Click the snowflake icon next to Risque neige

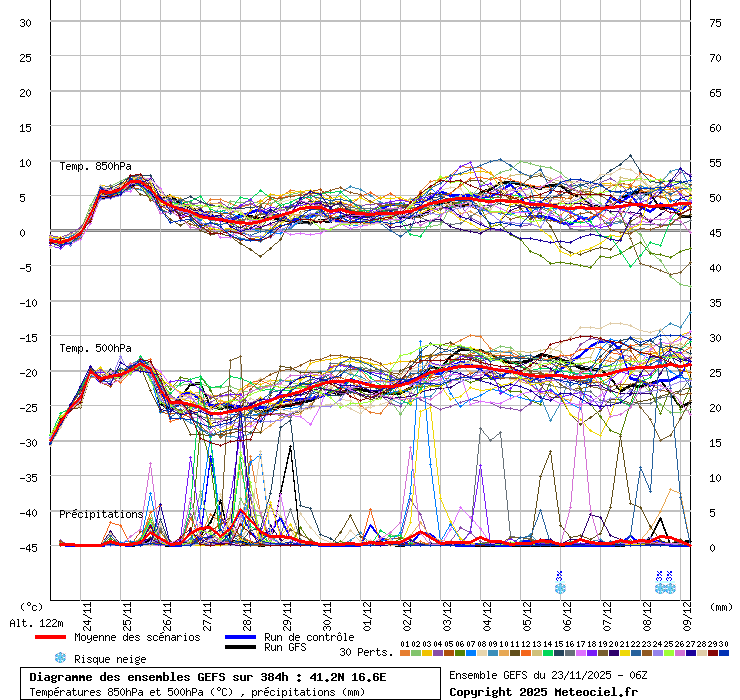coord(60,658)
